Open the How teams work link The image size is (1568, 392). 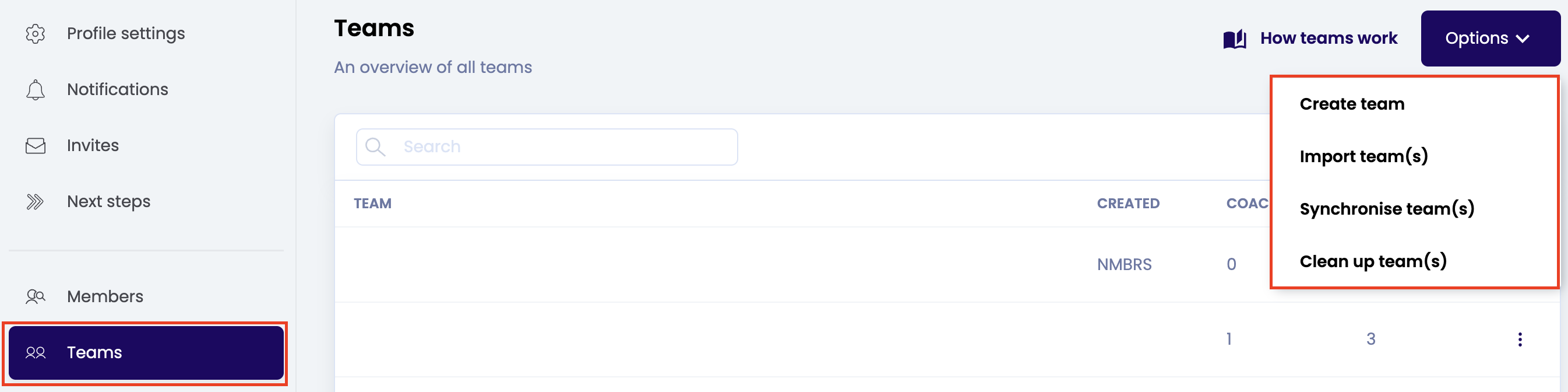(1328, 38)
